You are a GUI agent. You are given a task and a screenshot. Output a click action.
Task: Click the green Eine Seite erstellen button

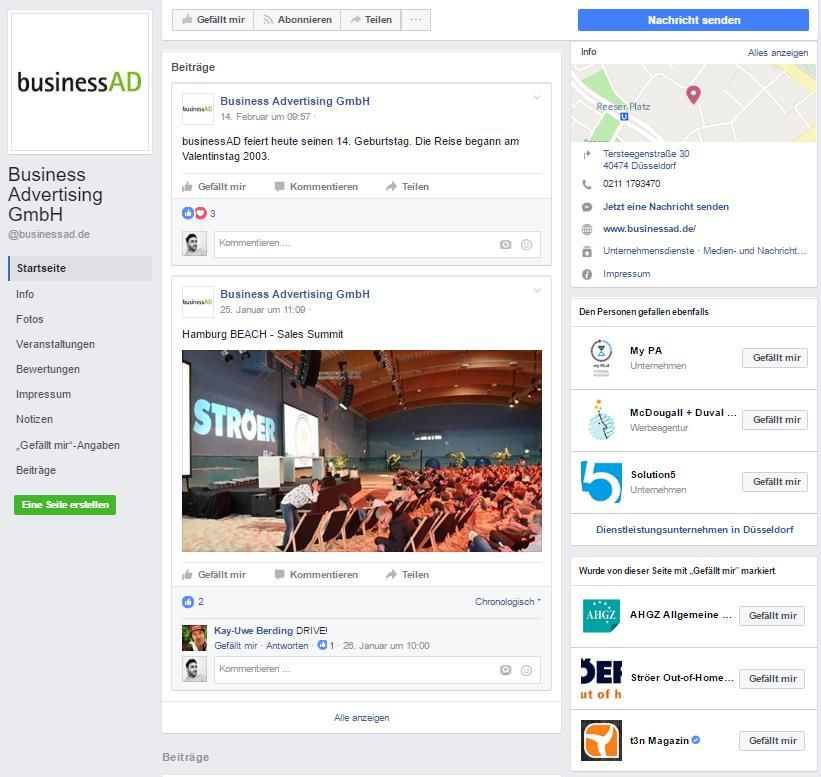pyautogui.click(x=65, y=505)
